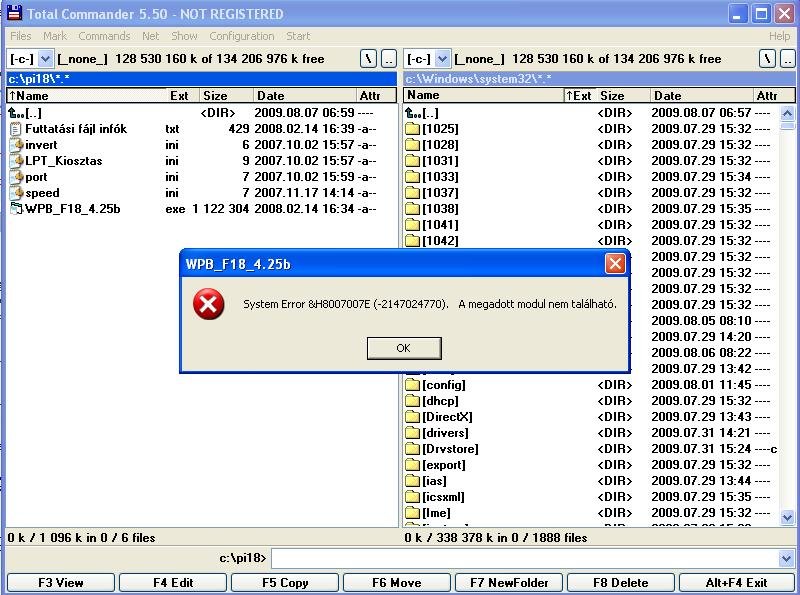This screenshot has width=800, height=595.
Task: Select the [1028] folder icon
Action: tap(412, 145)
